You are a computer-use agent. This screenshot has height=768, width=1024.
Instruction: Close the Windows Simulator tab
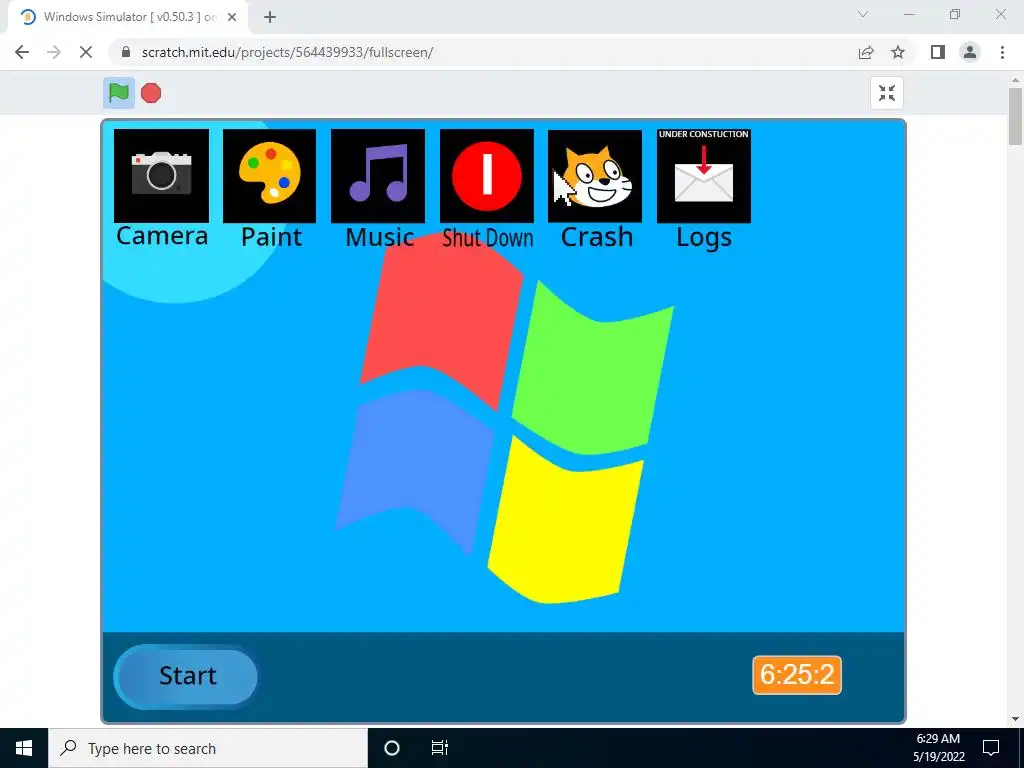[232, 17]
